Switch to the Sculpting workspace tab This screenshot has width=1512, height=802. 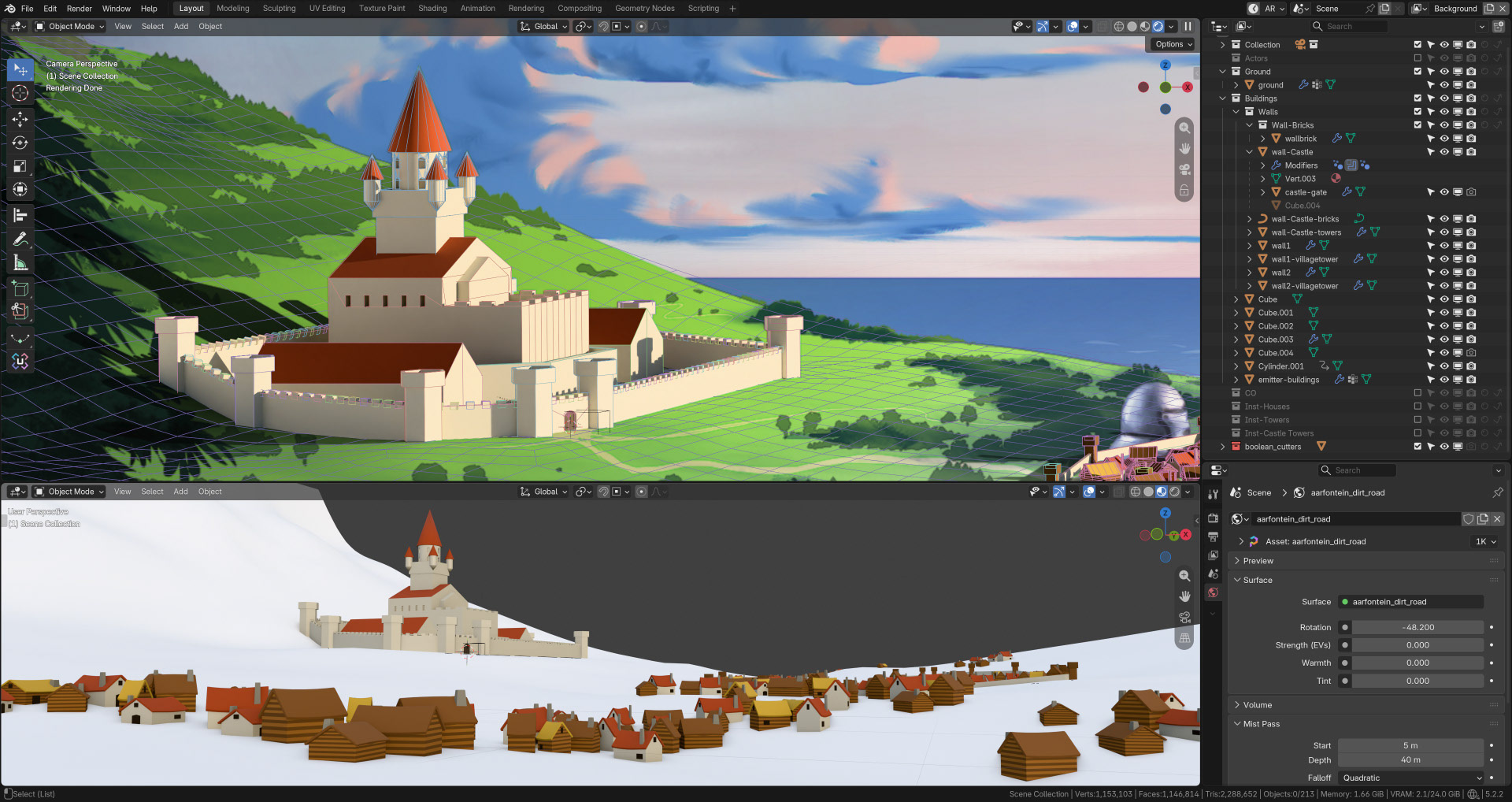point(280,9)
